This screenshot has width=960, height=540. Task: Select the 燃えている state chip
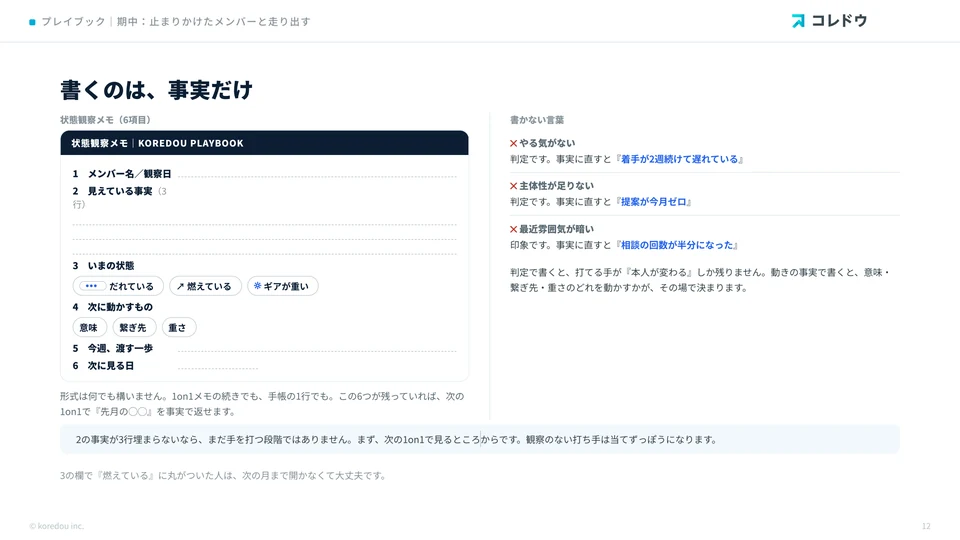205,286
